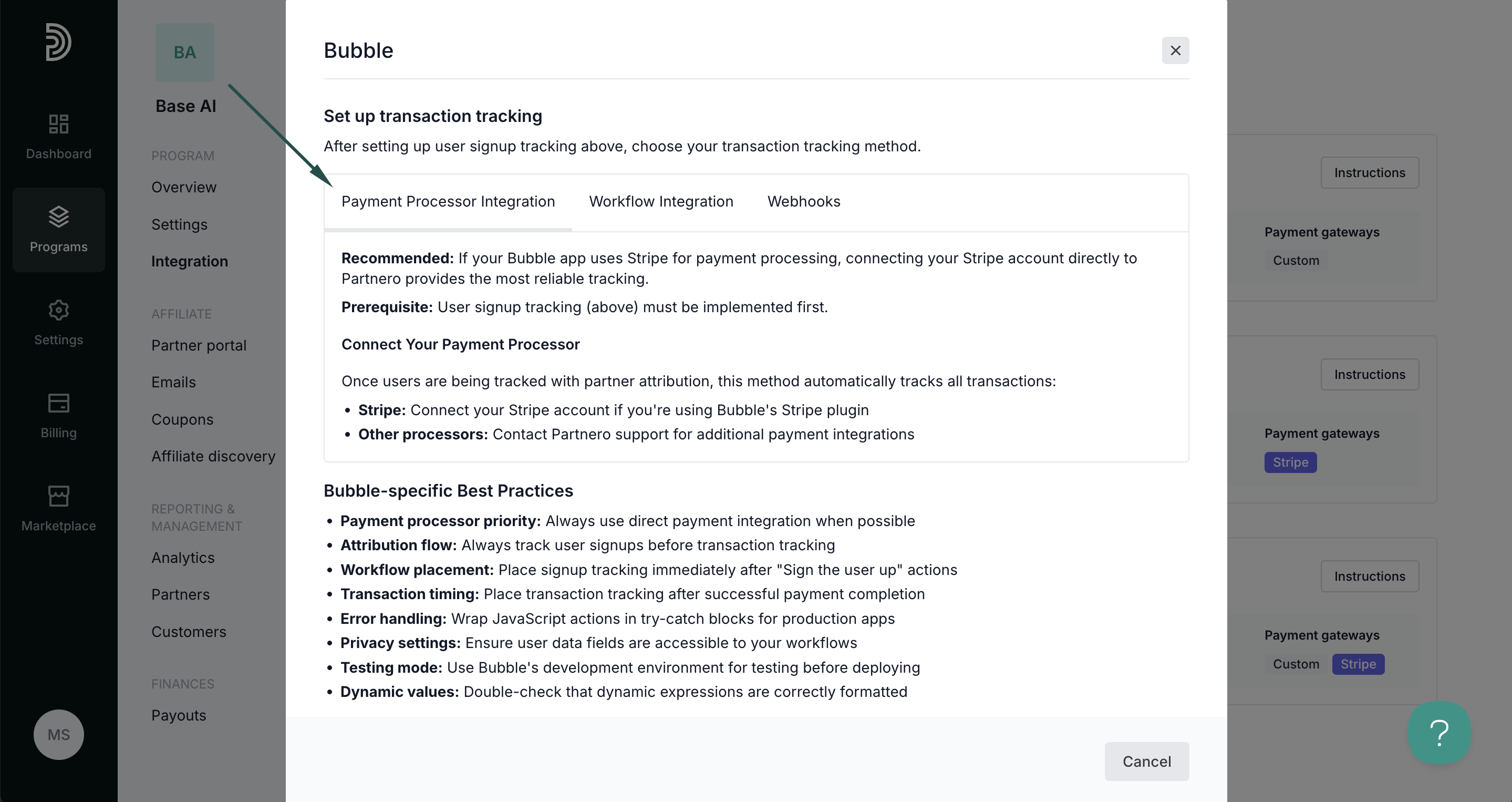The height and width of the screenshot is (802, 1512).
Task: Select Payment Processor Integration tab
Action: (448, 201)
